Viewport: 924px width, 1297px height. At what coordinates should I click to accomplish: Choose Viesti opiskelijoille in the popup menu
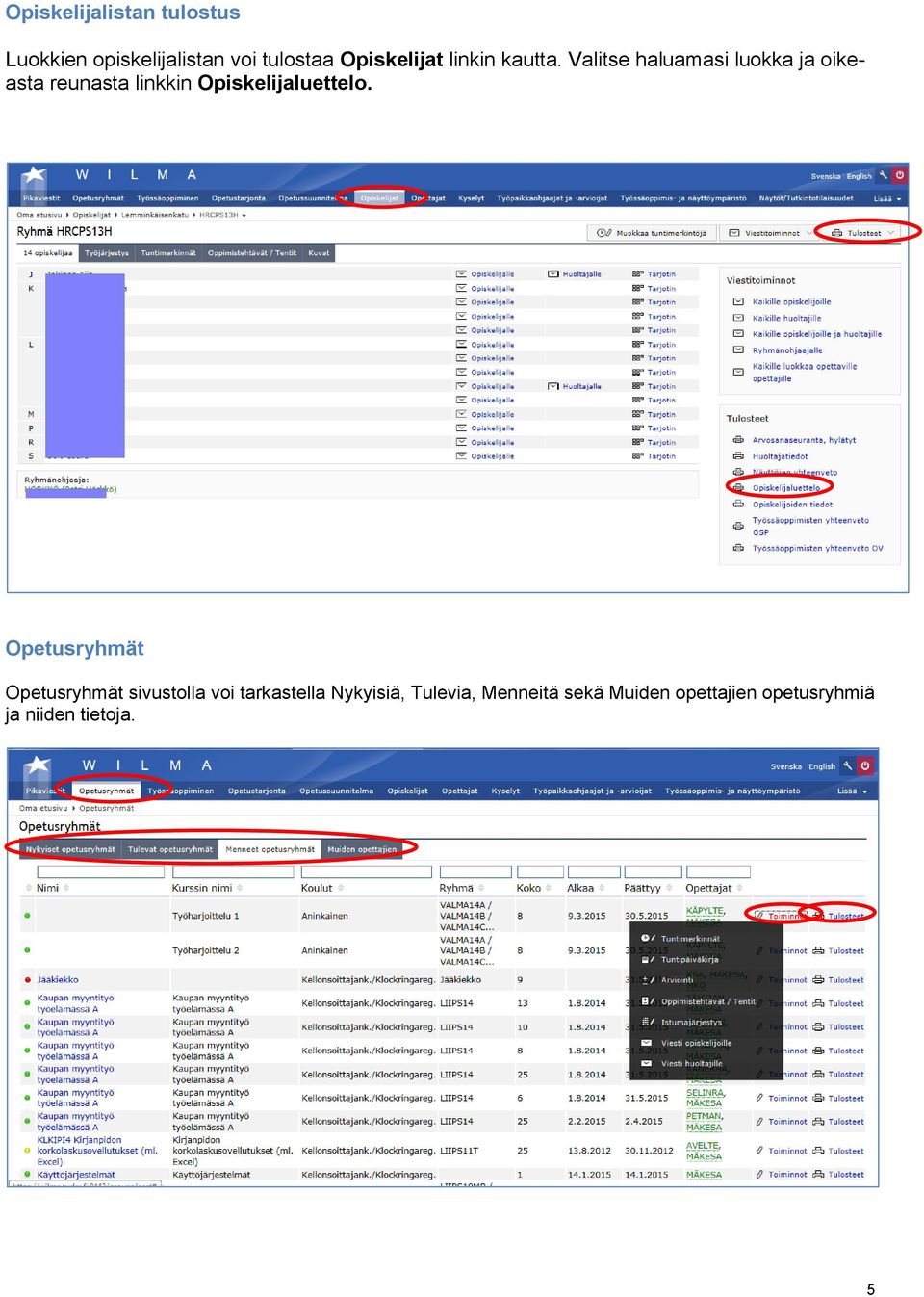pyautogui.click(x=696, y=1043)
